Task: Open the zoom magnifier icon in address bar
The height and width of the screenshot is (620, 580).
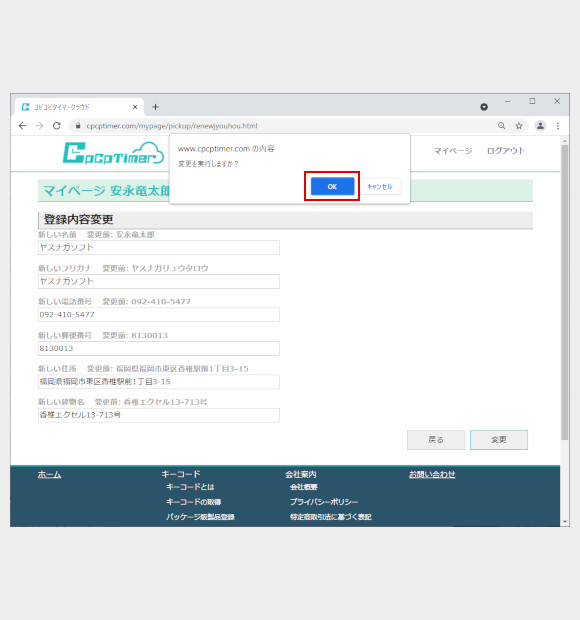Action: point(501,126)
